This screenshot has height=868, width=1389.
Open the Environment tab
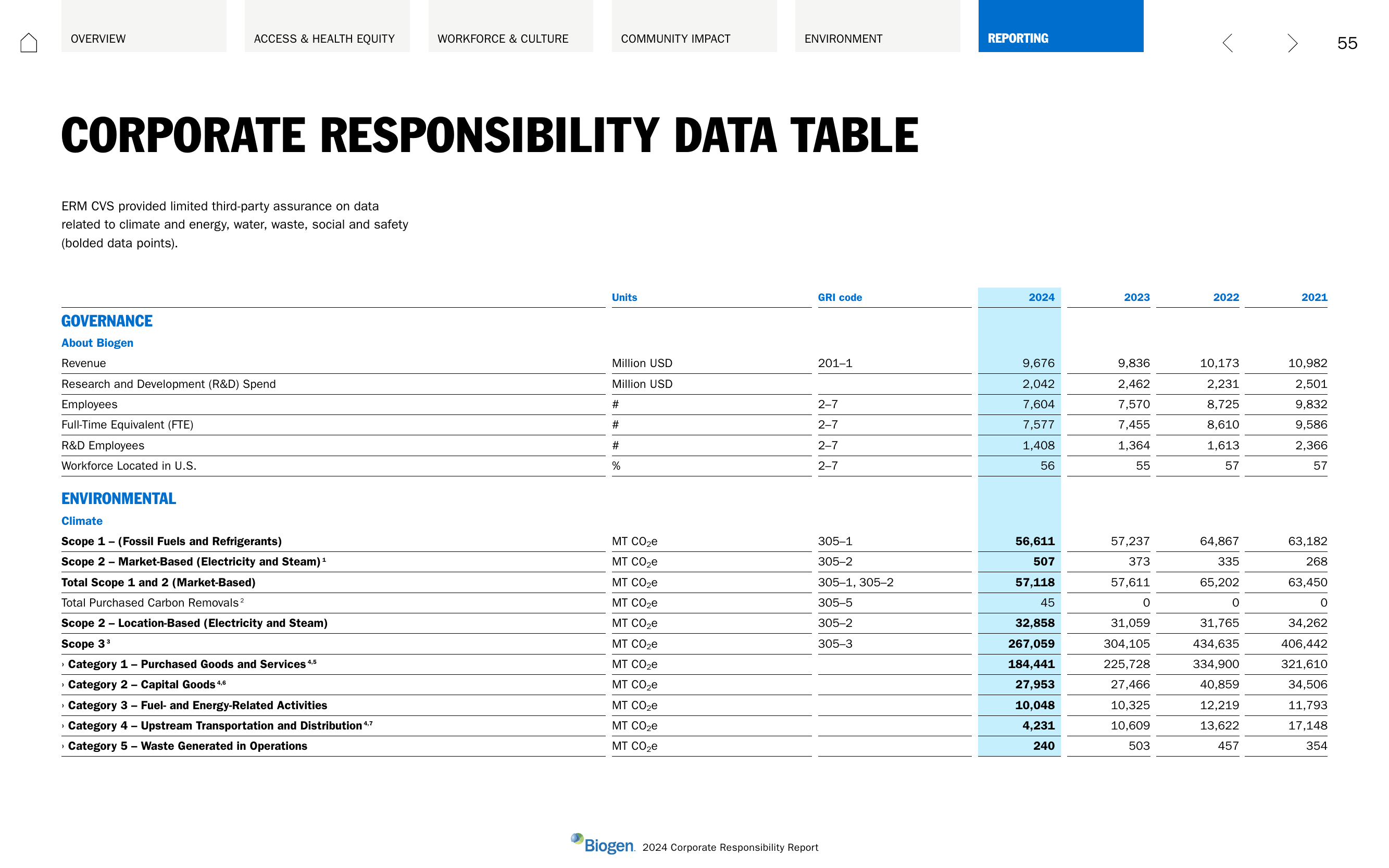click(878, 26)
